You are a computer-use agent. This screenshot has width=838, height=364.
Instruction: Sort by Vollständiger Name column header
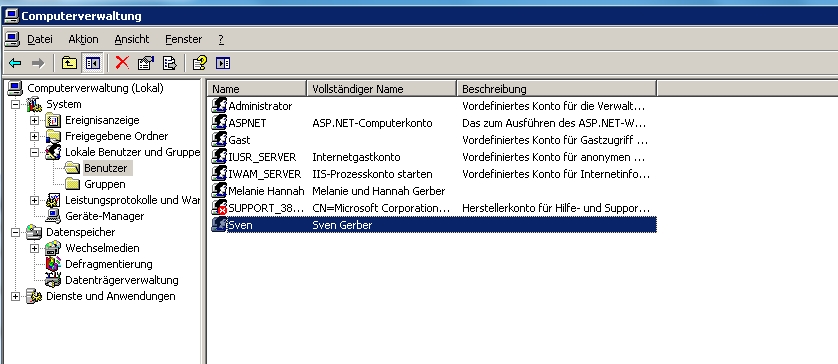tap(382, 89)
